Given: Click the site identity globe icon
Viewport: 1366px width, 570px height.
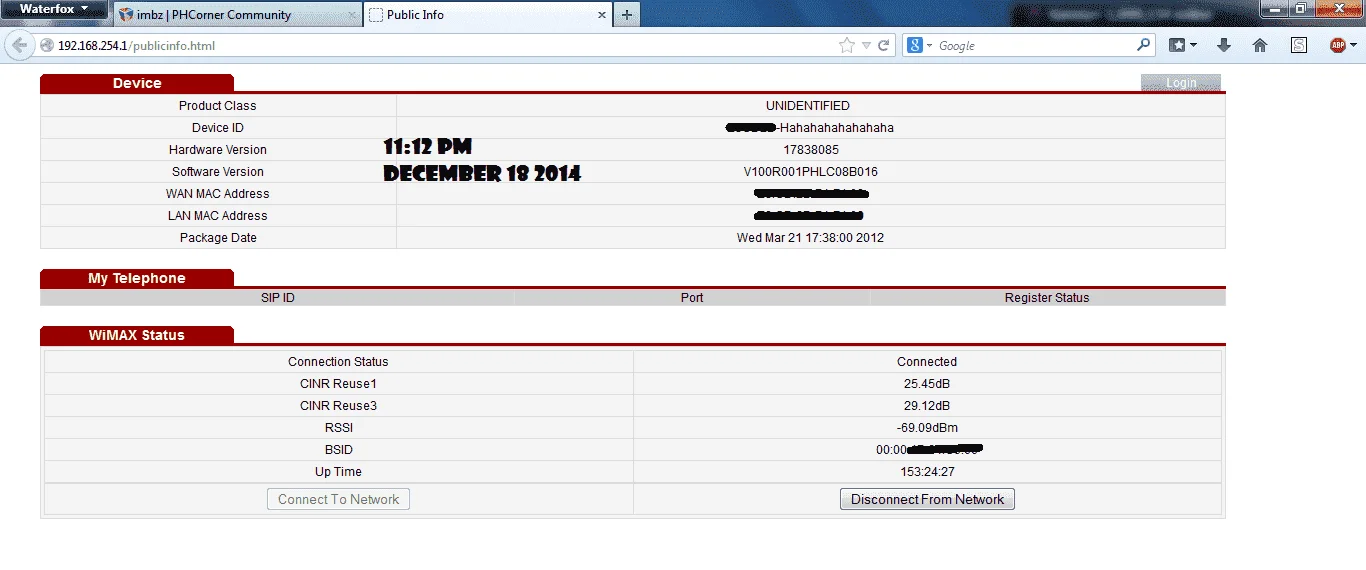Looking at the screenshot, I should [47, 45].
